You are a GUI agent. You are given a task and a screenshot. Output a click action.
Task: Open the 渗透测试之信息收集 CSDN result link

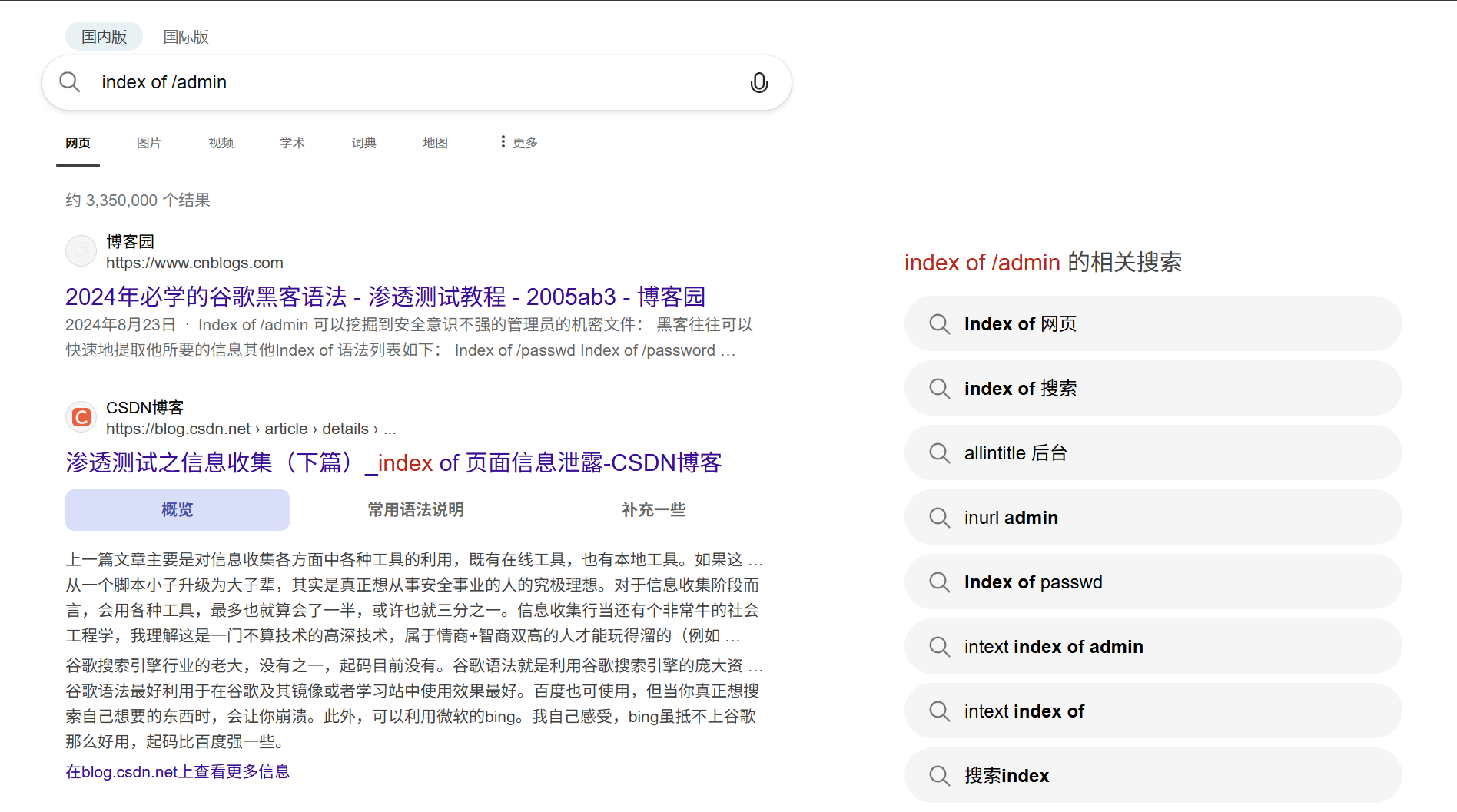[393, 462]
